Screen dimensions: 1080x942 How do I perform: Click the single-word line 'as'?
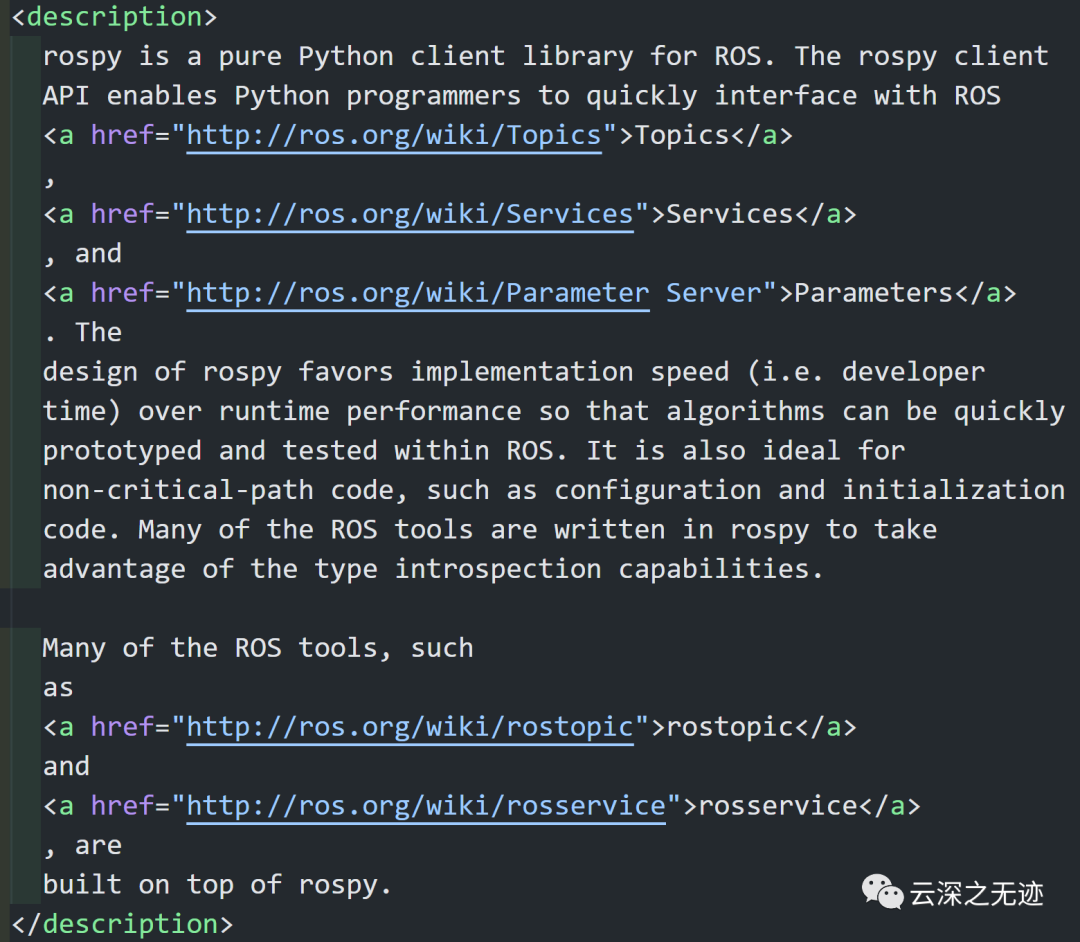(x=58, y=688)
